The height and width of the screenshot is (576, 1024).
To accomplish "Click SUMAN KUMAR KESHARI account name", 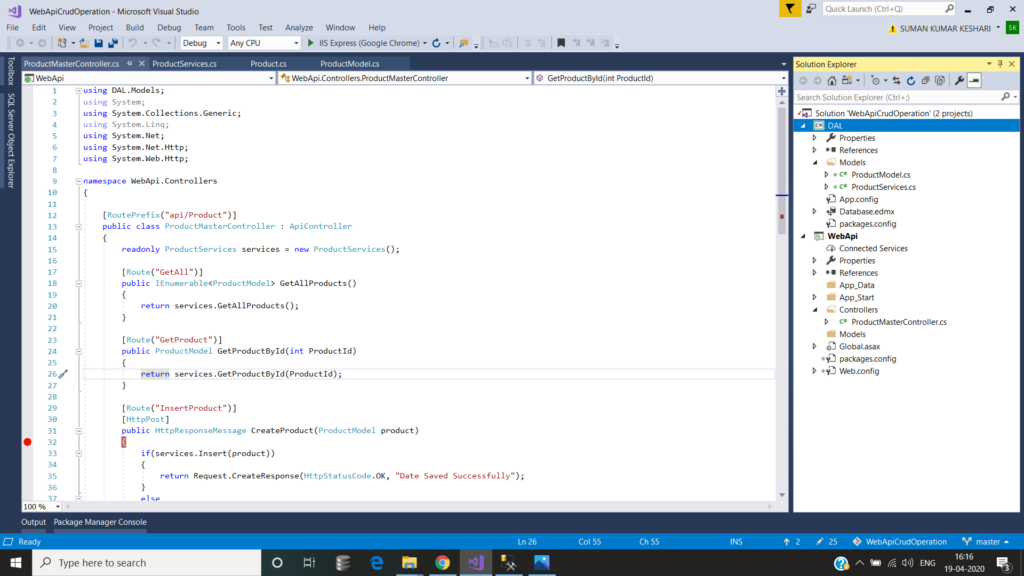I will coord(945,29).
